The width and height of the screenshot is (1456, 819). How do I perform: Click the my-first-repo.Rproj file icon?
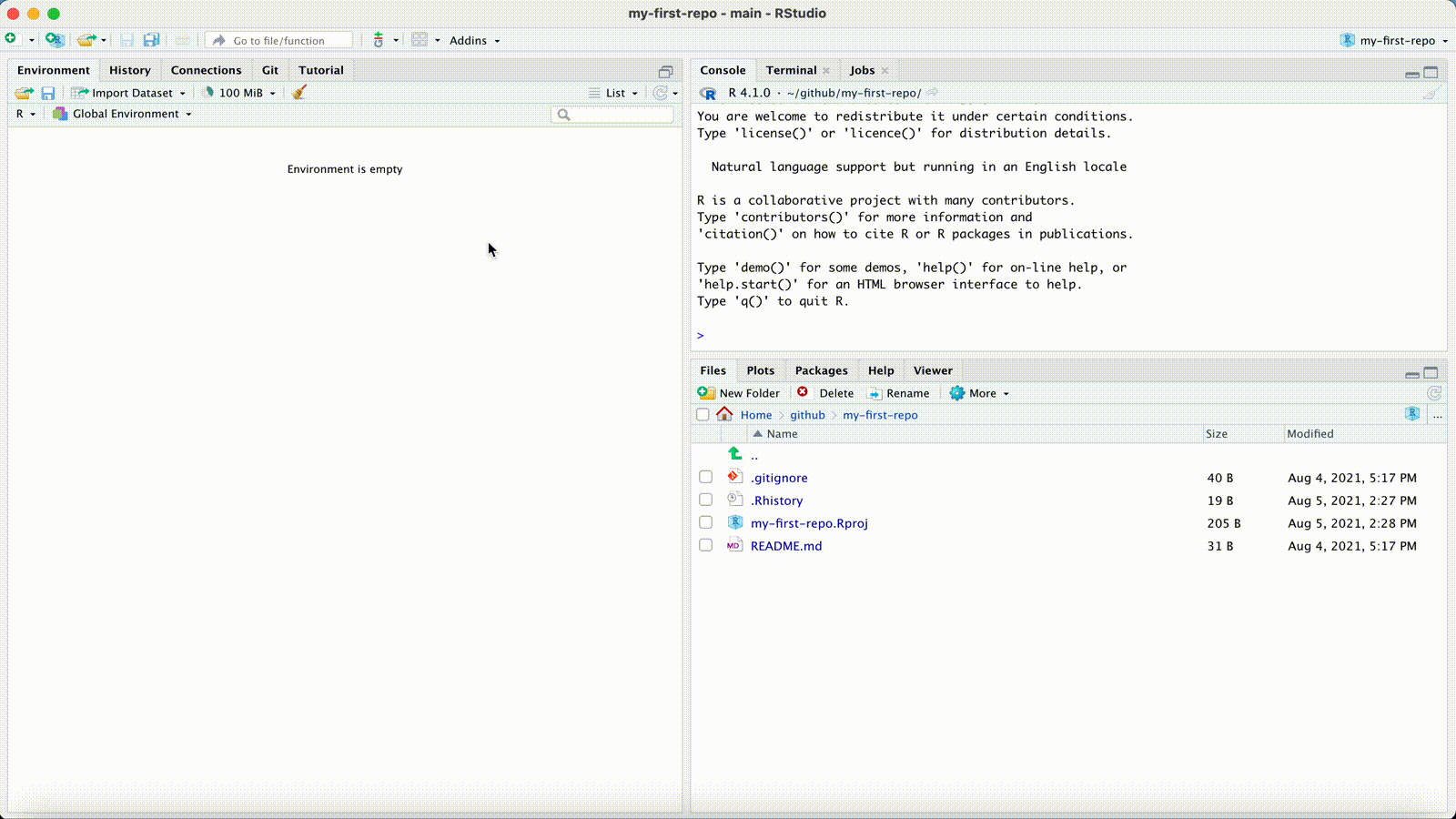(734, 522)
